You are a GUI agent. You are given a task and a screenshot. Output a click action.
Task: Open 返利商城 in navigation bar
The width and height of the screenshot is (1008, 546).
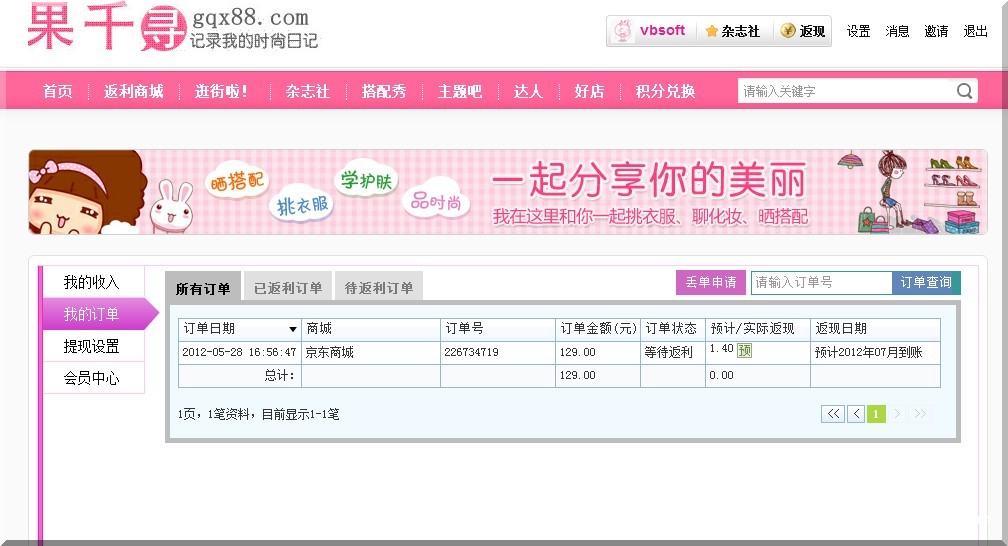coord(133,91)
